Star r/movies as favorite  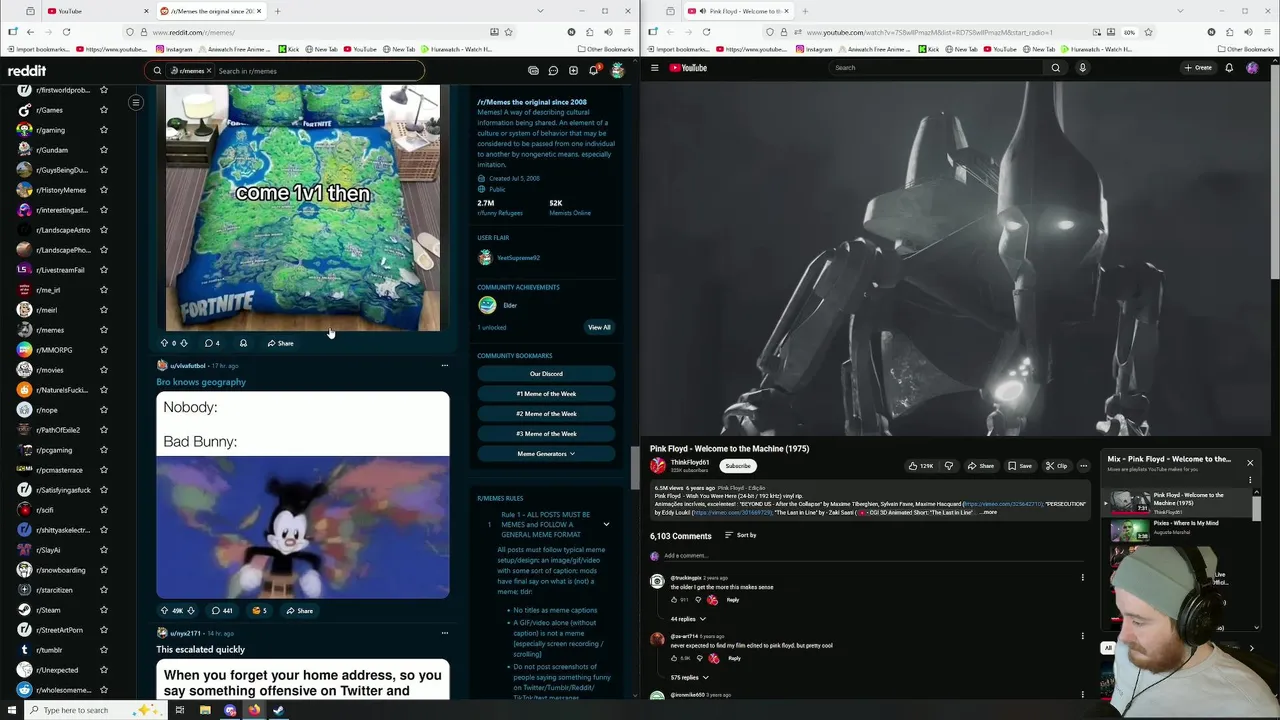pyautogui.click(x=103, y=370)
